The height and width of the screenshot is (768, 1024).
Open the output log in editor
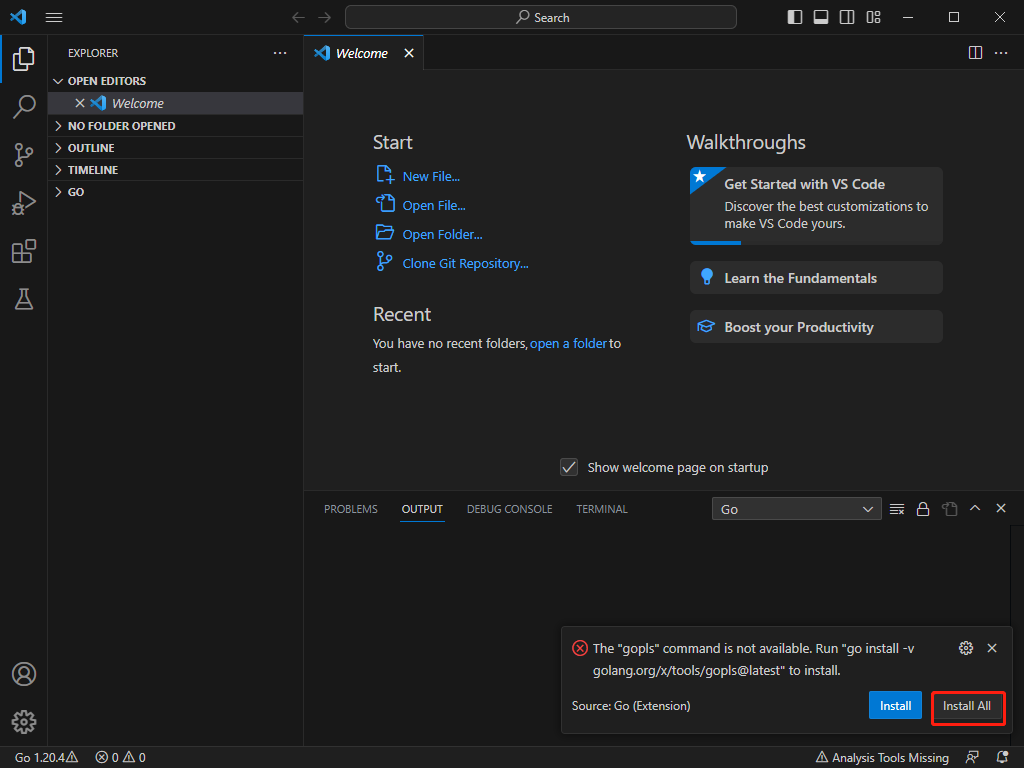(x=950, y=509)
